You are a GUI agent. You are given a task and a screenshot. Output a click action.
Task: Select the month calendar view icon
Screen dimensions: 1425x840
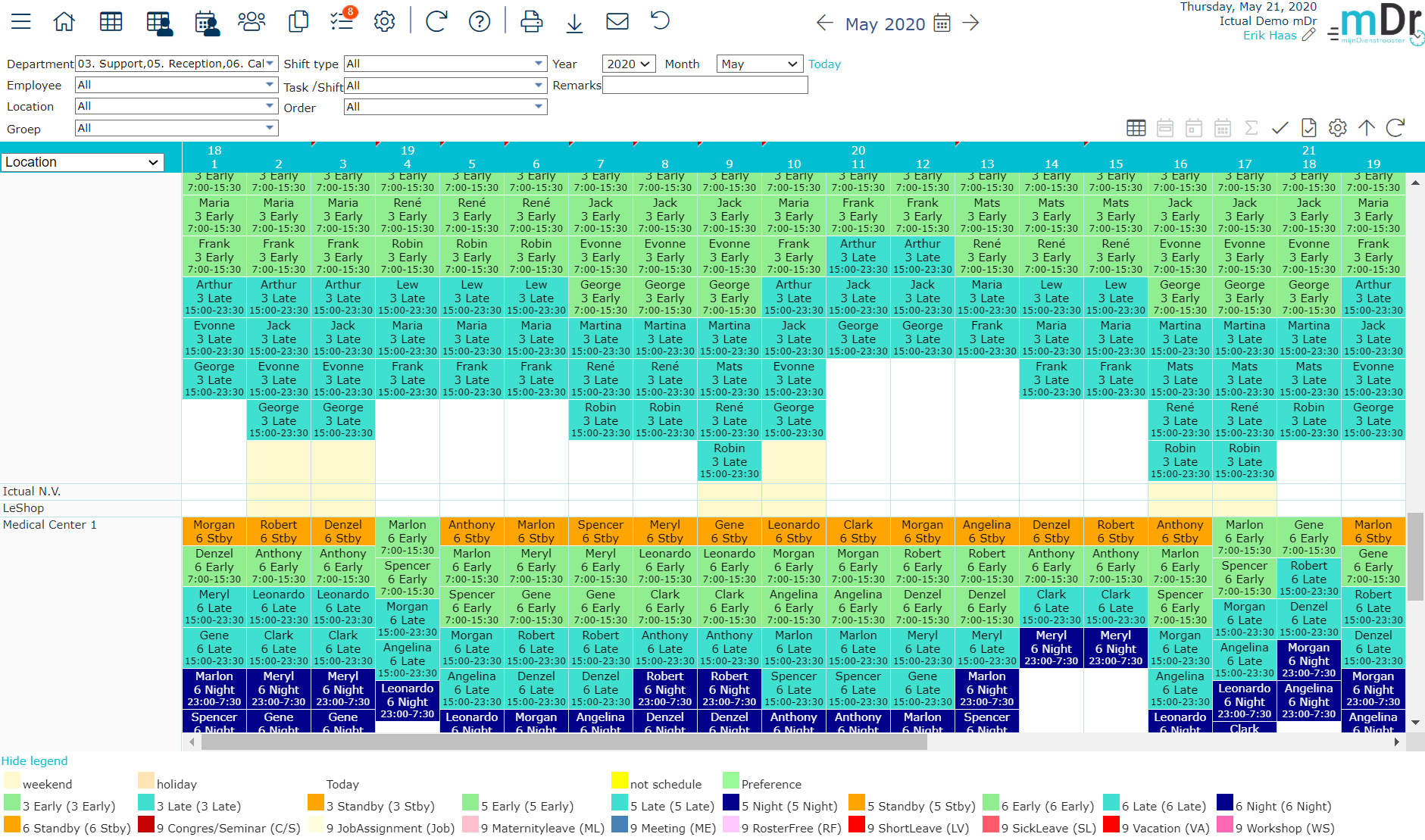click(x=1223, y=128)
